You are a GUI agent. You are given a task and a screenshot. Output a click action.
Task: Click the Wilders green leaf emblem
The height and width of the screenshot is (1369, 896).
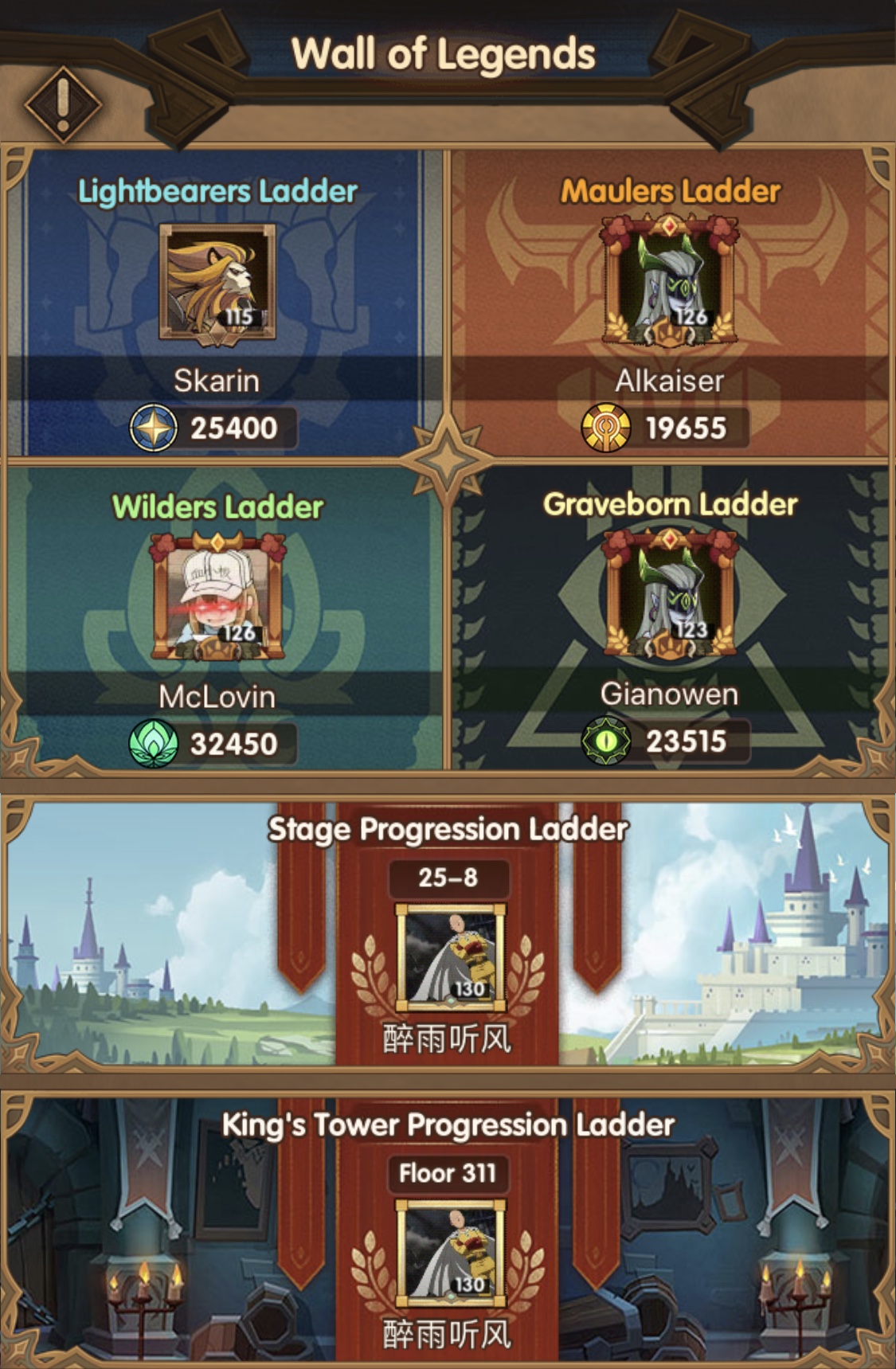pos(153,744)
